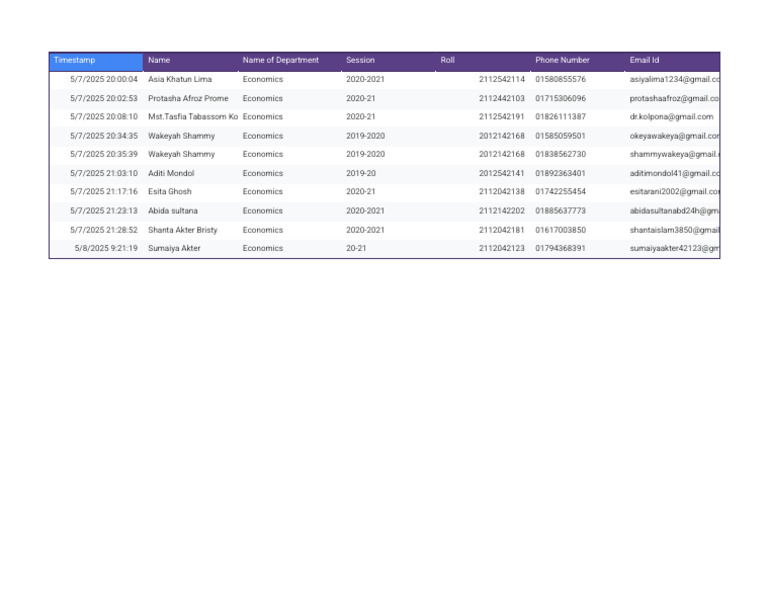Select phone number 01617003850
768x594 pixels.
coord(560,230)
